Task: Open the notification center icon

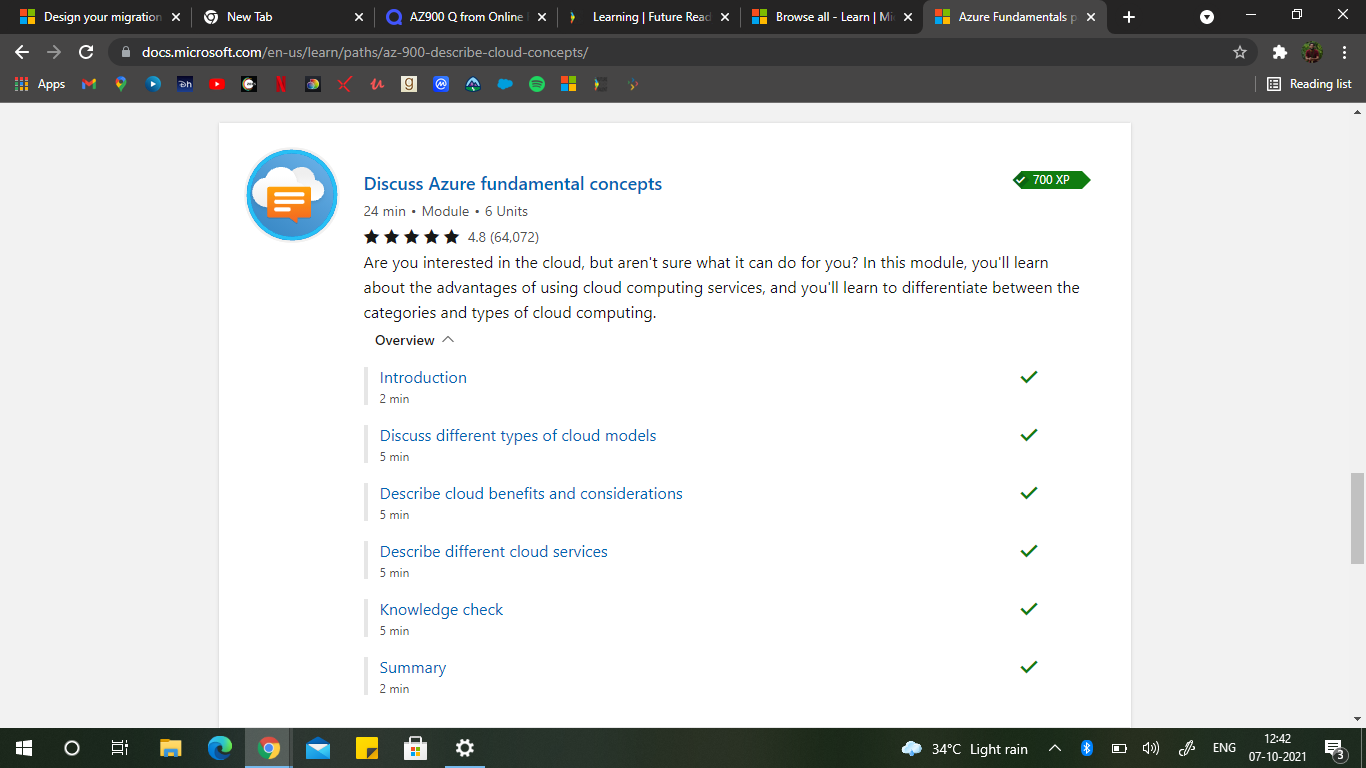Action: [1333, 748]
